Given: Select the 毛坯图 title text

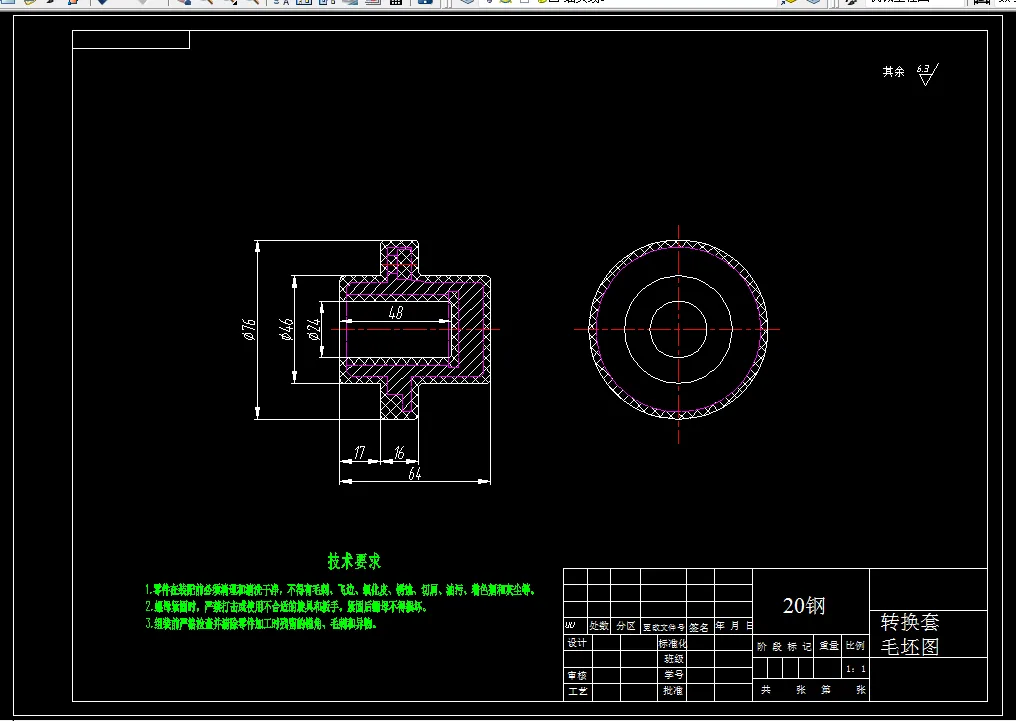Looking at the screenshot, I should coord(910,647).
